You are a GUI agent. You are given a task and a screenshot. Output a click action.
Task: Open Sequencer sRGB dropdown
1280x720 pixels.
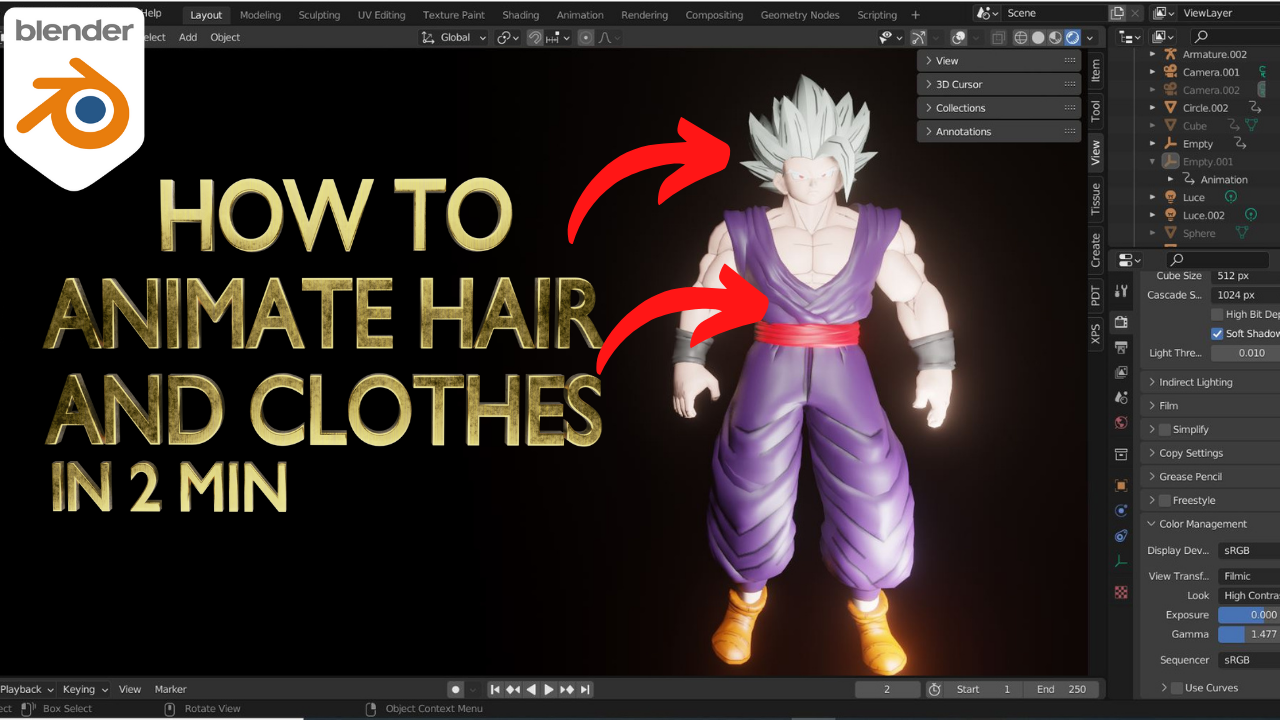(1248, 660)
